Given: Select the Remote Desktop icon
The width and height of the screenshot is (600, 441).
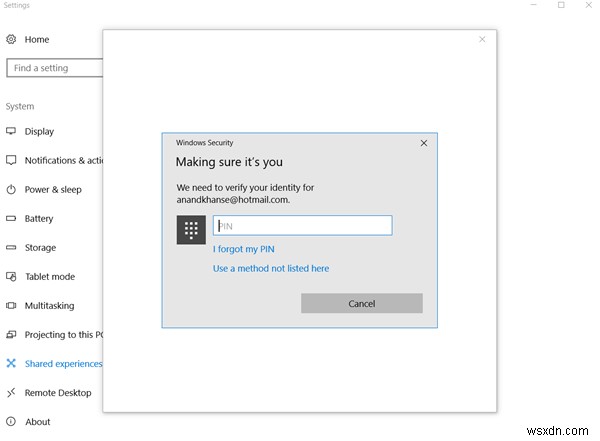Looking at the screenshot, I should tap(11, 392).
